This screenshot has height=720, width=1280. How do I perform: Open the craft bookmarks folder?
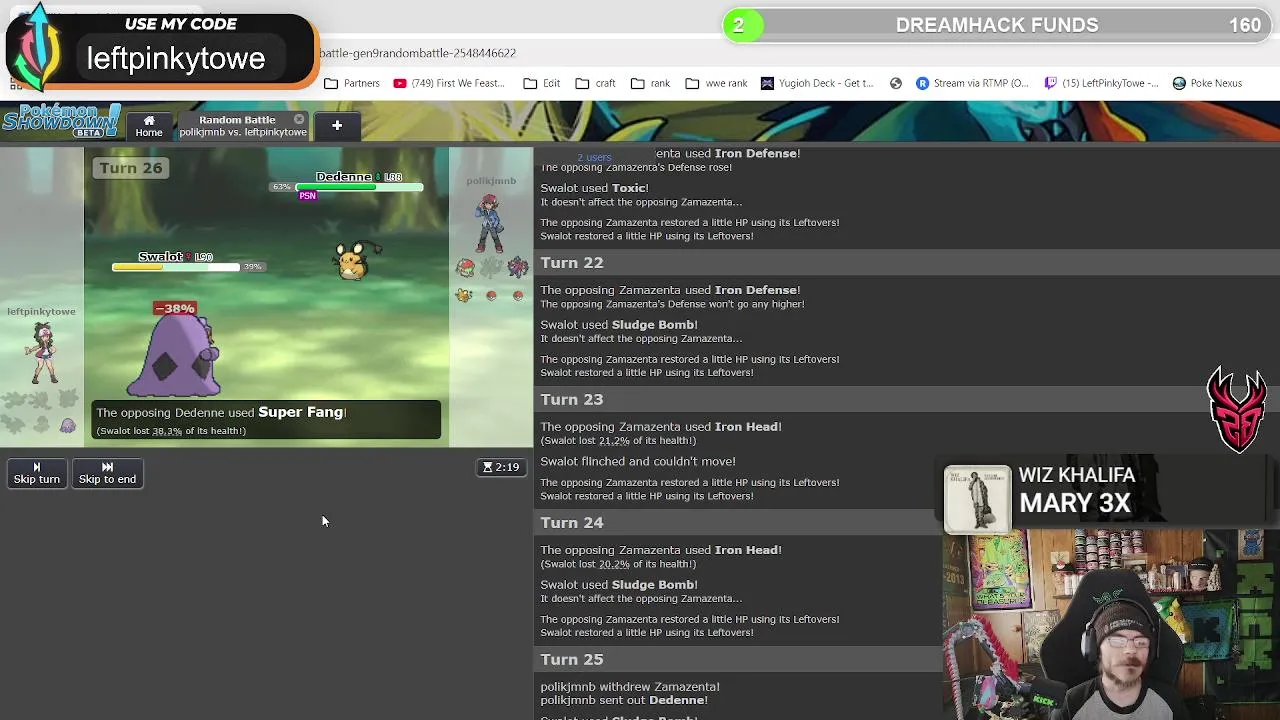[x=595, y=83]
